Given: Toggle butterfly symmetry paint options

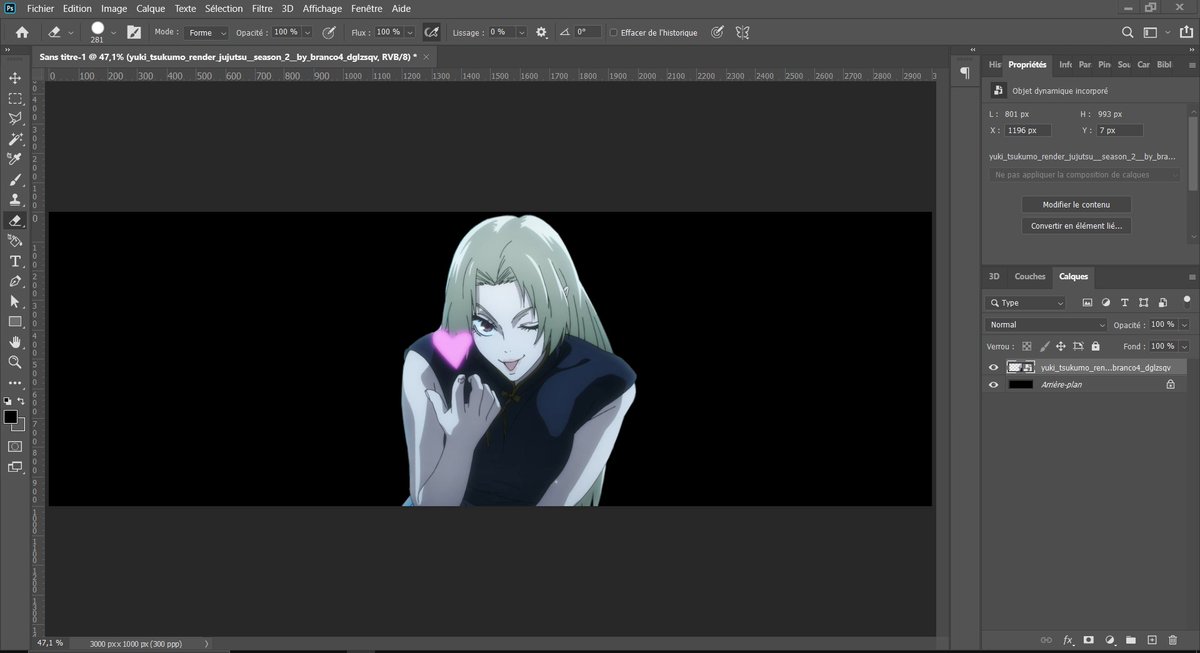Looking at the screenshot, I should tap(742, 32).
